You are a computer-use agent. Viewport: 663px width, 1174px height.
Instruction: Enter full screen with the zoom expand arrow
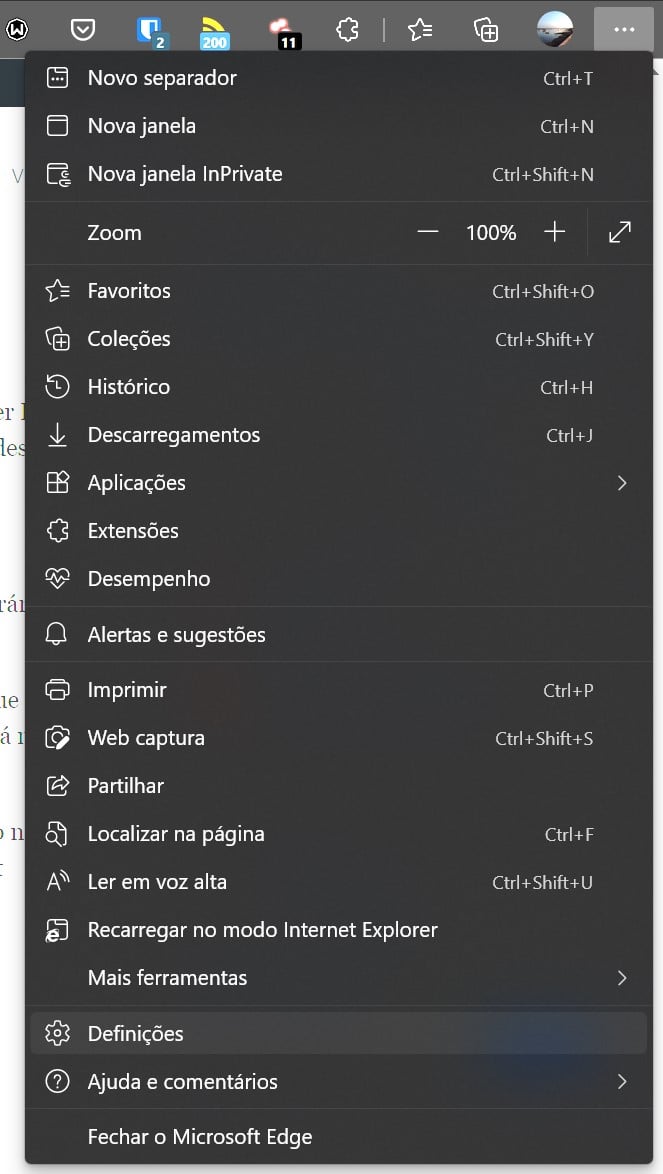[x=620, y=232]
